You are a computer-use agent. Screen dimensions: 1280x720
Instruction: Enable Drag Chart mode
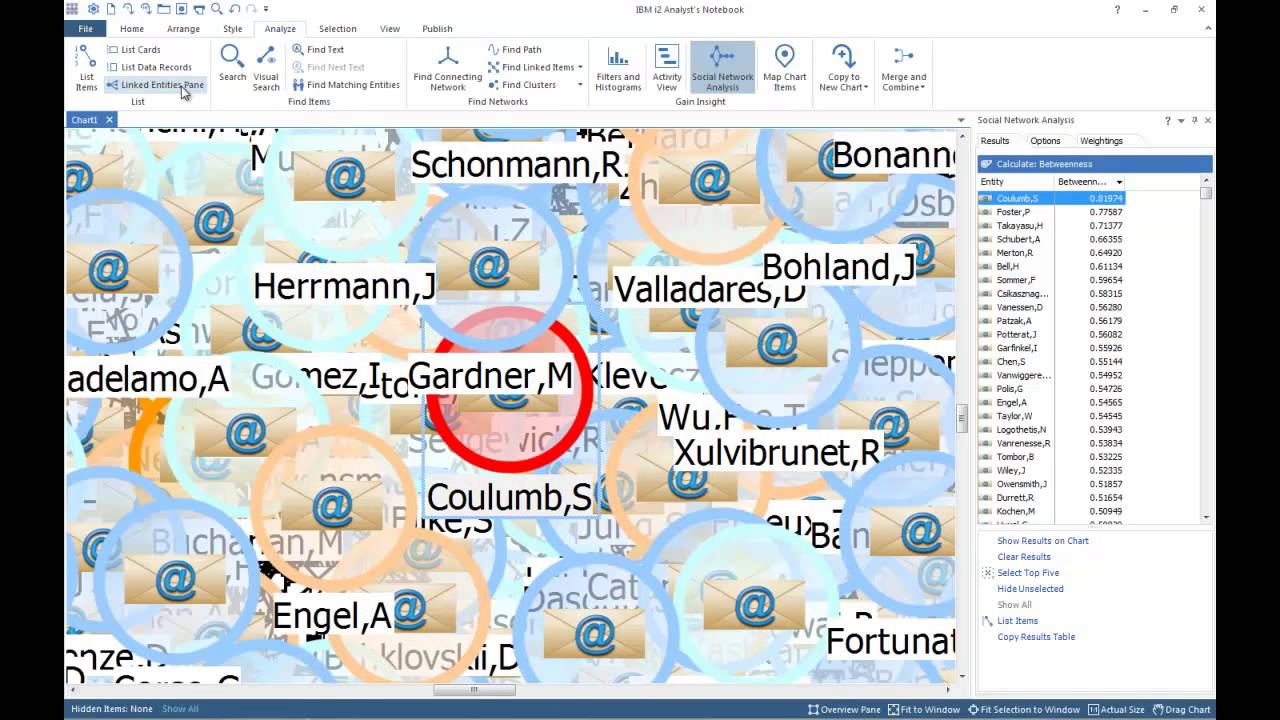pos(1181,709)
